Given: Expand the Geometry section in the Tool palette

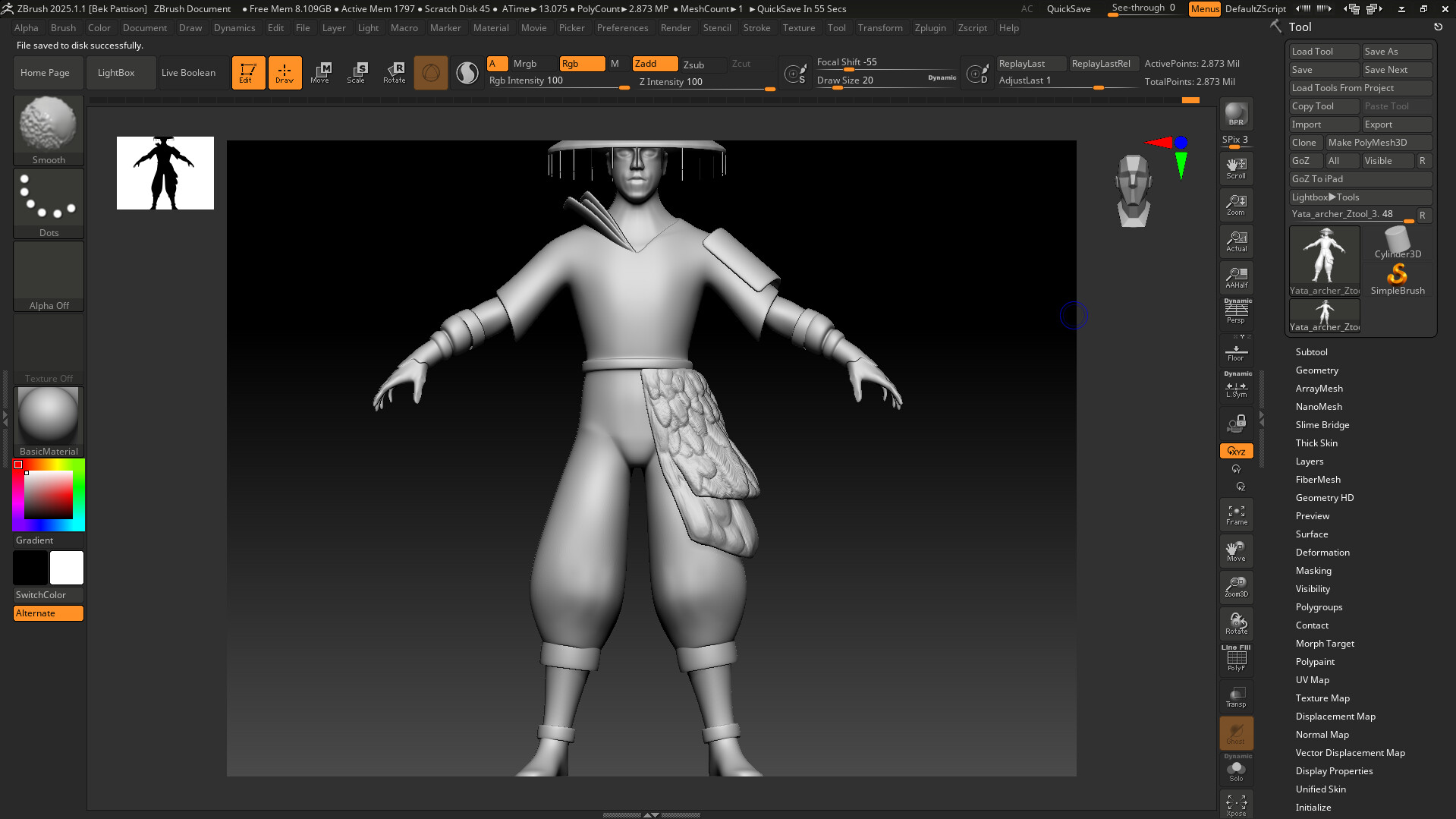Looking at the screenshot, I should (1316, 370).
